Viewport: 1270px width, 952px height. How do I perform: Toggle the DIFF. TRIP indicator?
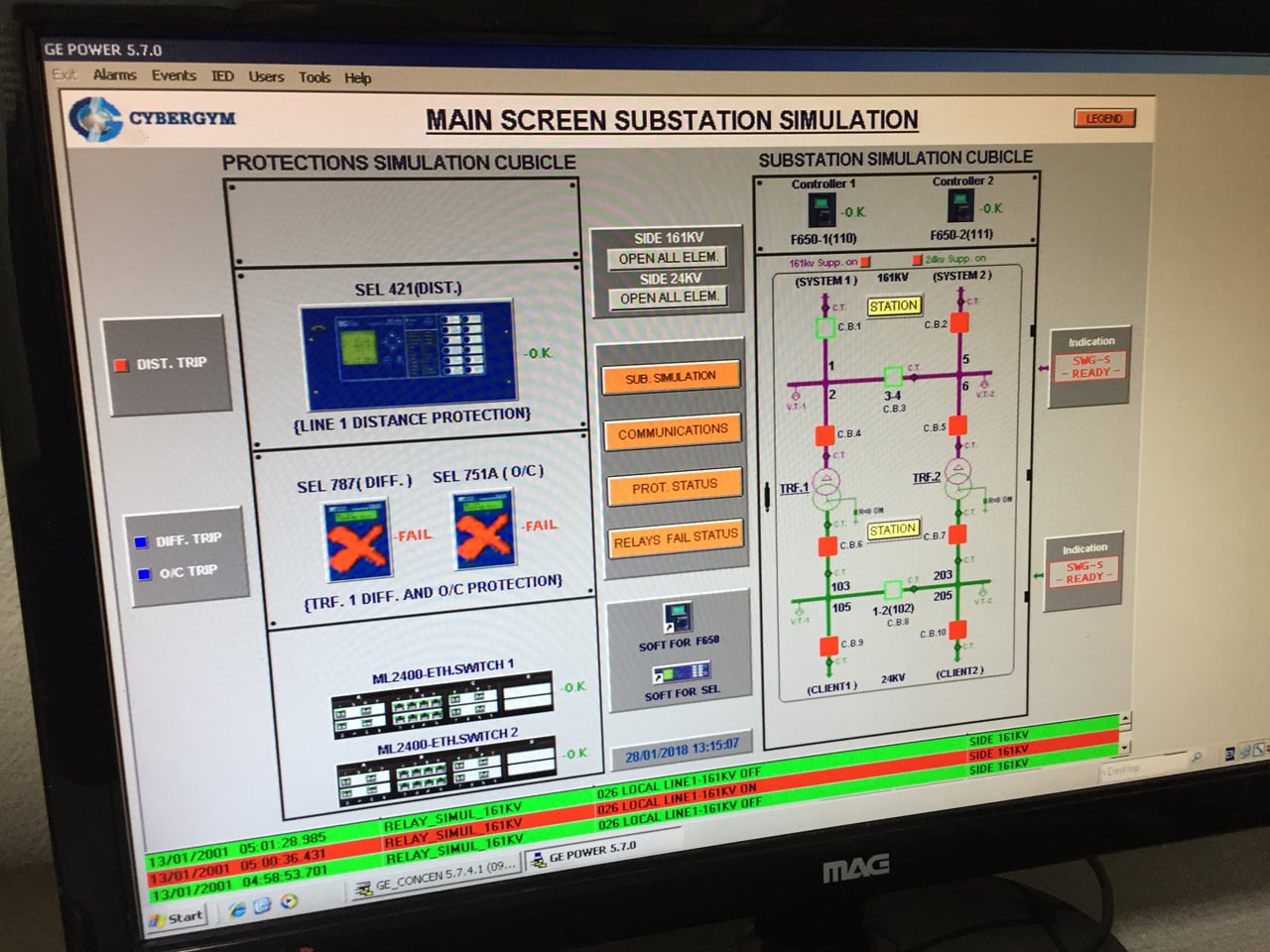coord(141,541)
